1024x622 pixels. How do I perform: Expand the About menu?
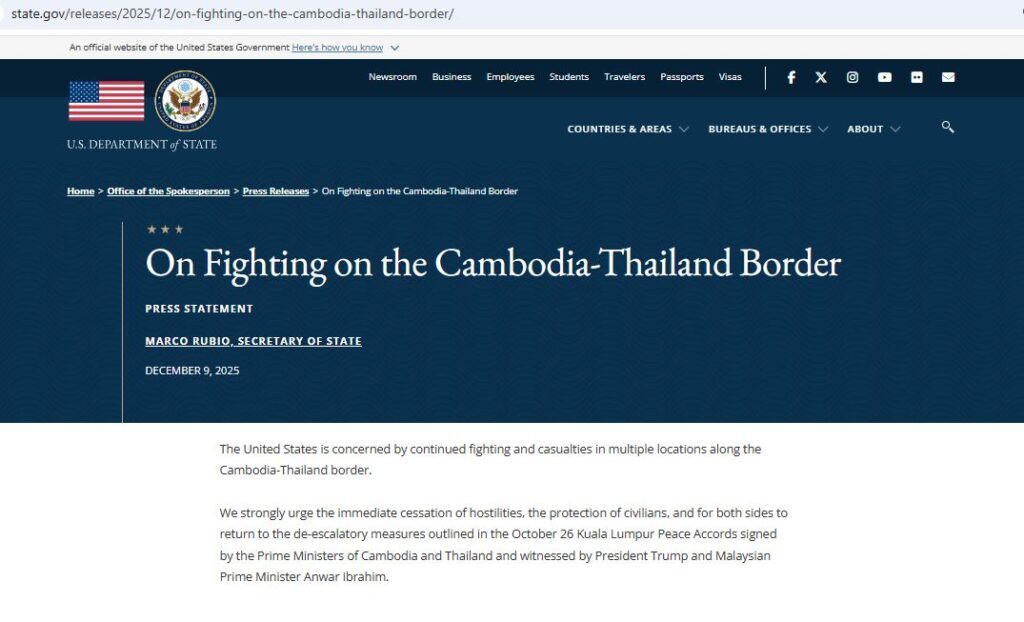pyautogui.click(x=873, y=129)
